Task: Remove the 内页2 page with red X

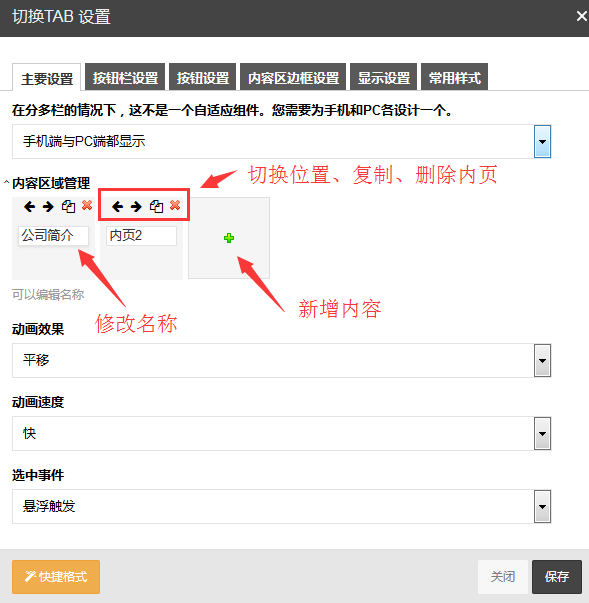Action: tap(175, 205)
